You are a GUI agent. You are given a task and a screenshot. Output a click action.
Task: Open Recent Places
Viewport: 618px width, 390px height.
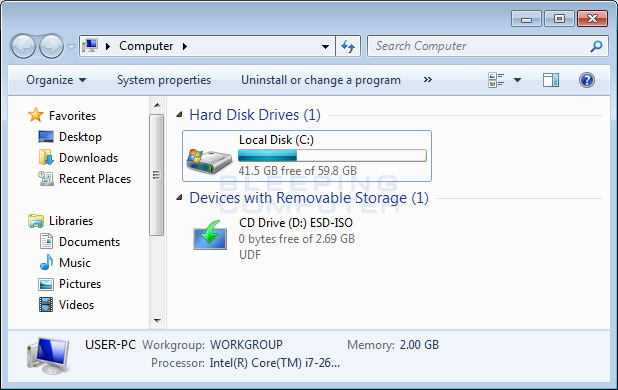click(x=95, y=179)
